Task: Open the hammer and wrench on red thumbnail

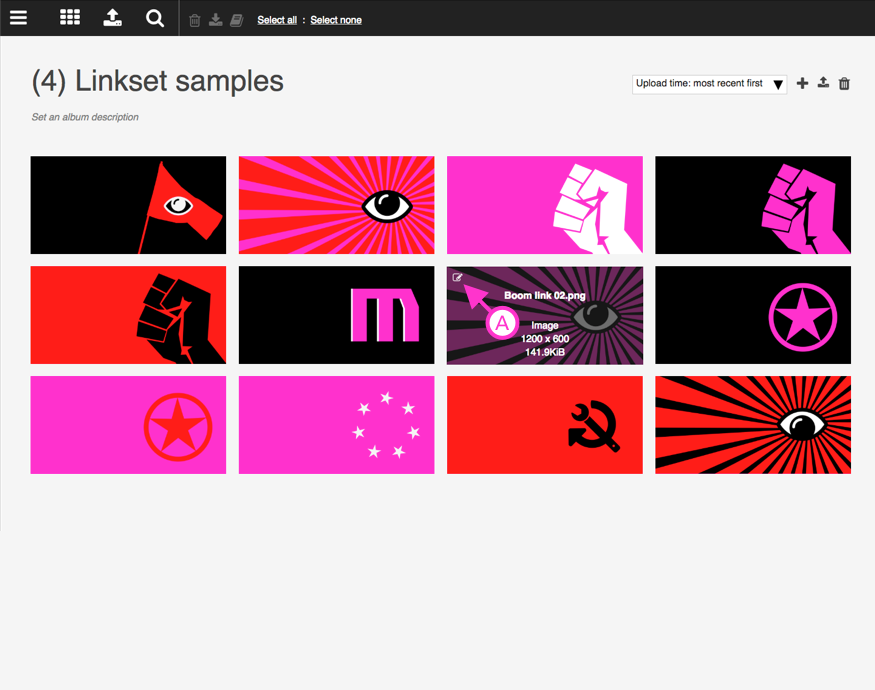Action: [545, 425]
